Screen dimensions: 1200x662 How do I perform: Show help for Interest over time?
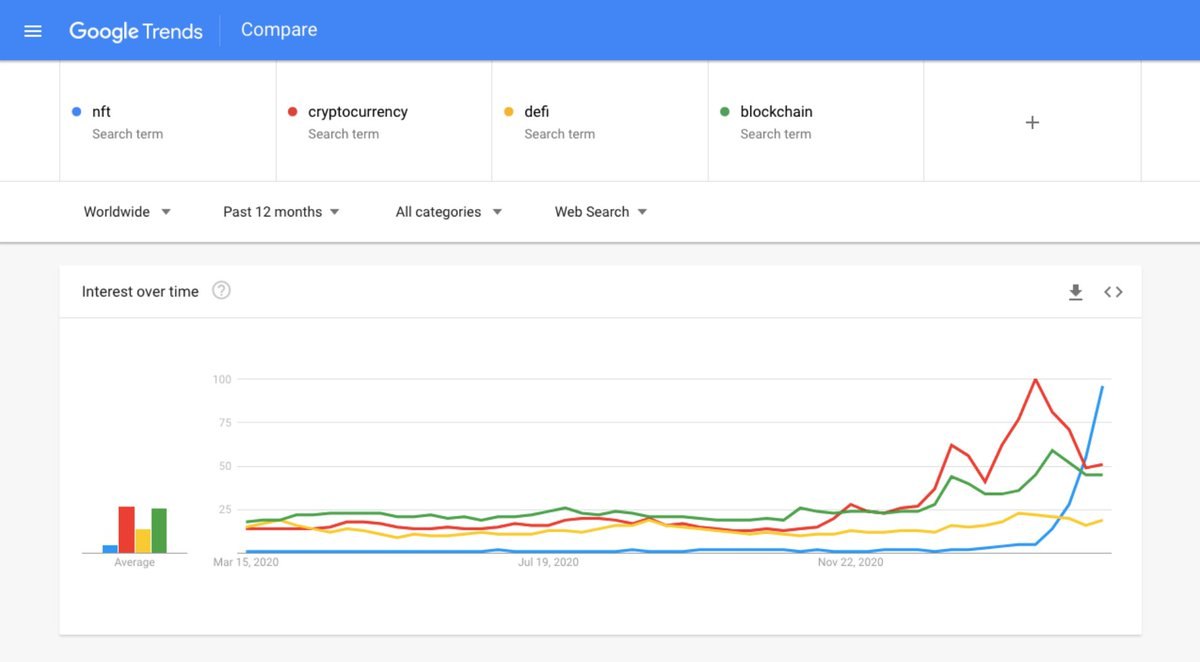pos(222,291)
